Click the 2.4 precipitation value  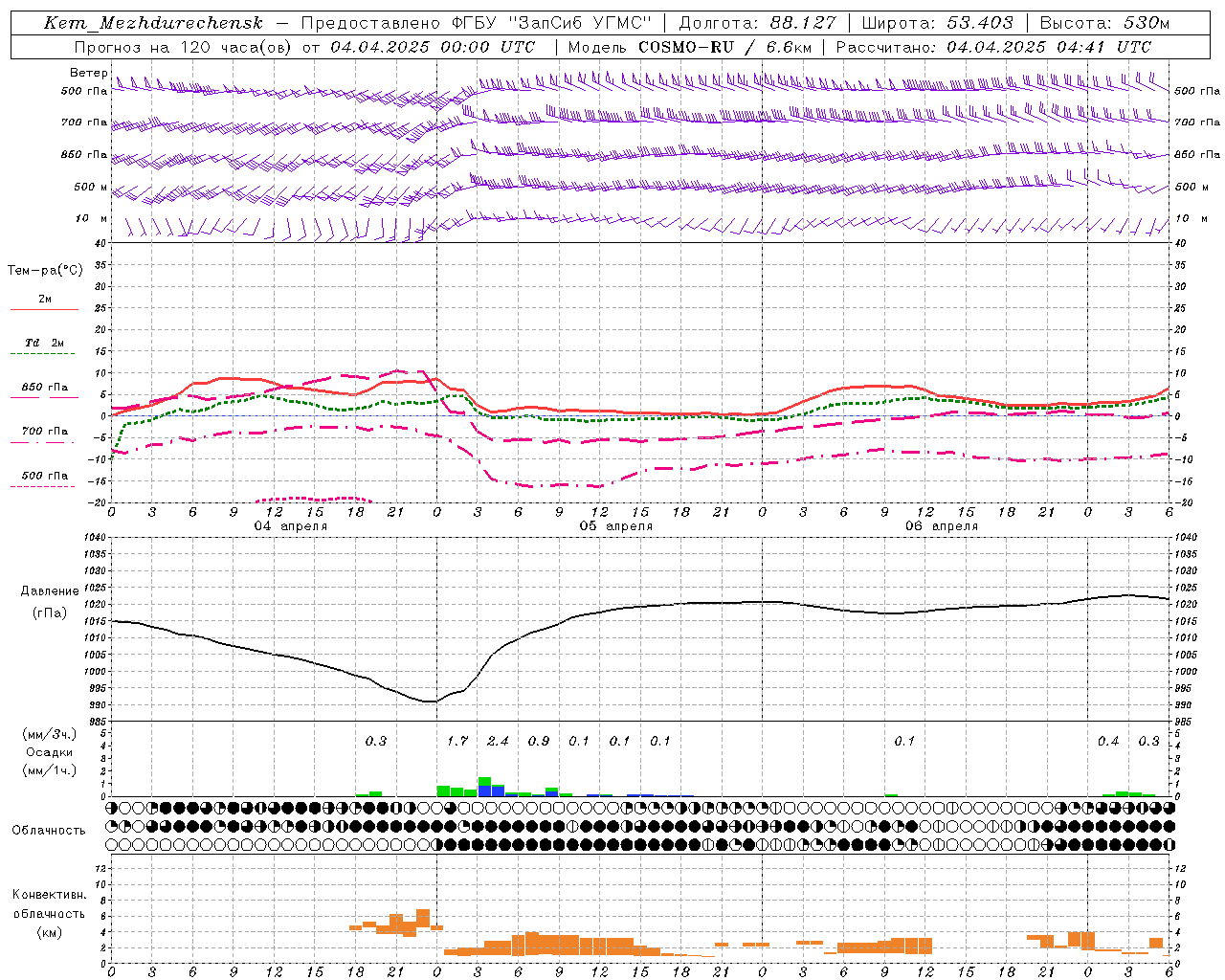[498, 742]
